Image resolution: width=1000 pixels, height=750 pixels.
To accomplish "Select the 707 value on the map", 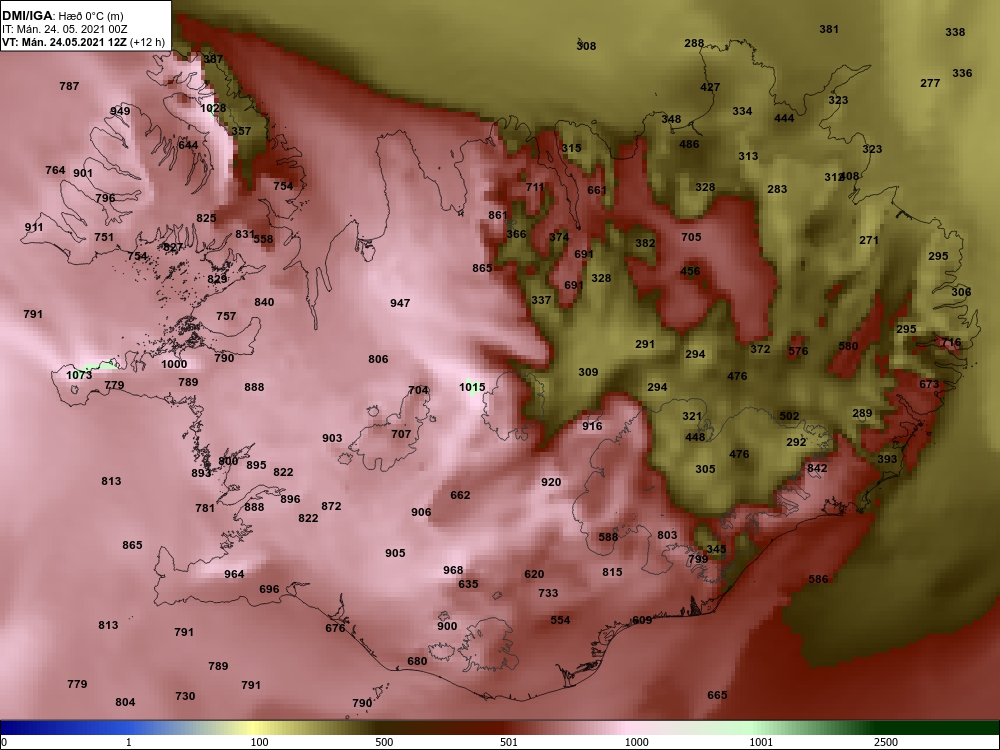I will (401, 434).
